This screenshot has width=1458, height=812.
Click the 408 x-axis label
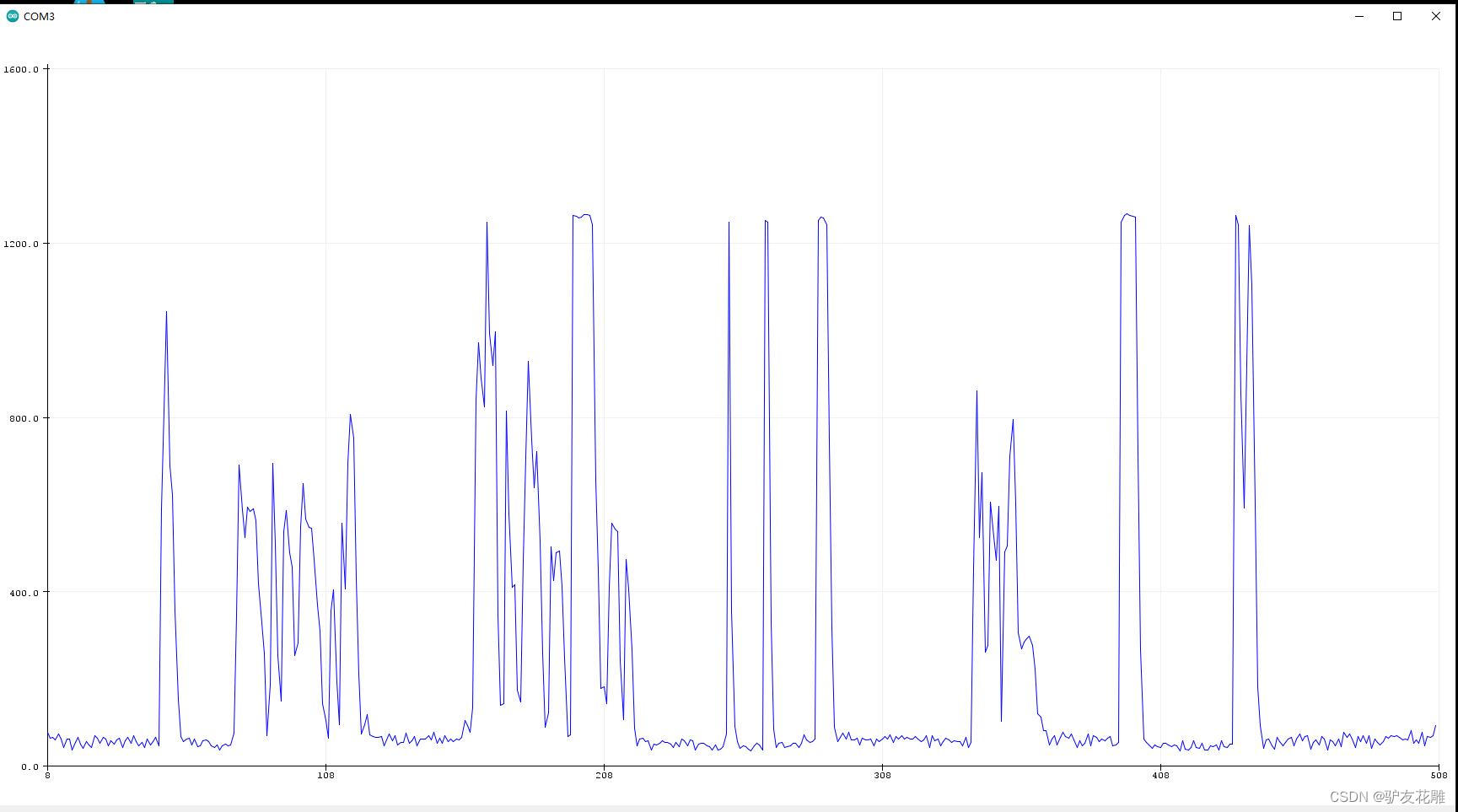(1160, 775)
